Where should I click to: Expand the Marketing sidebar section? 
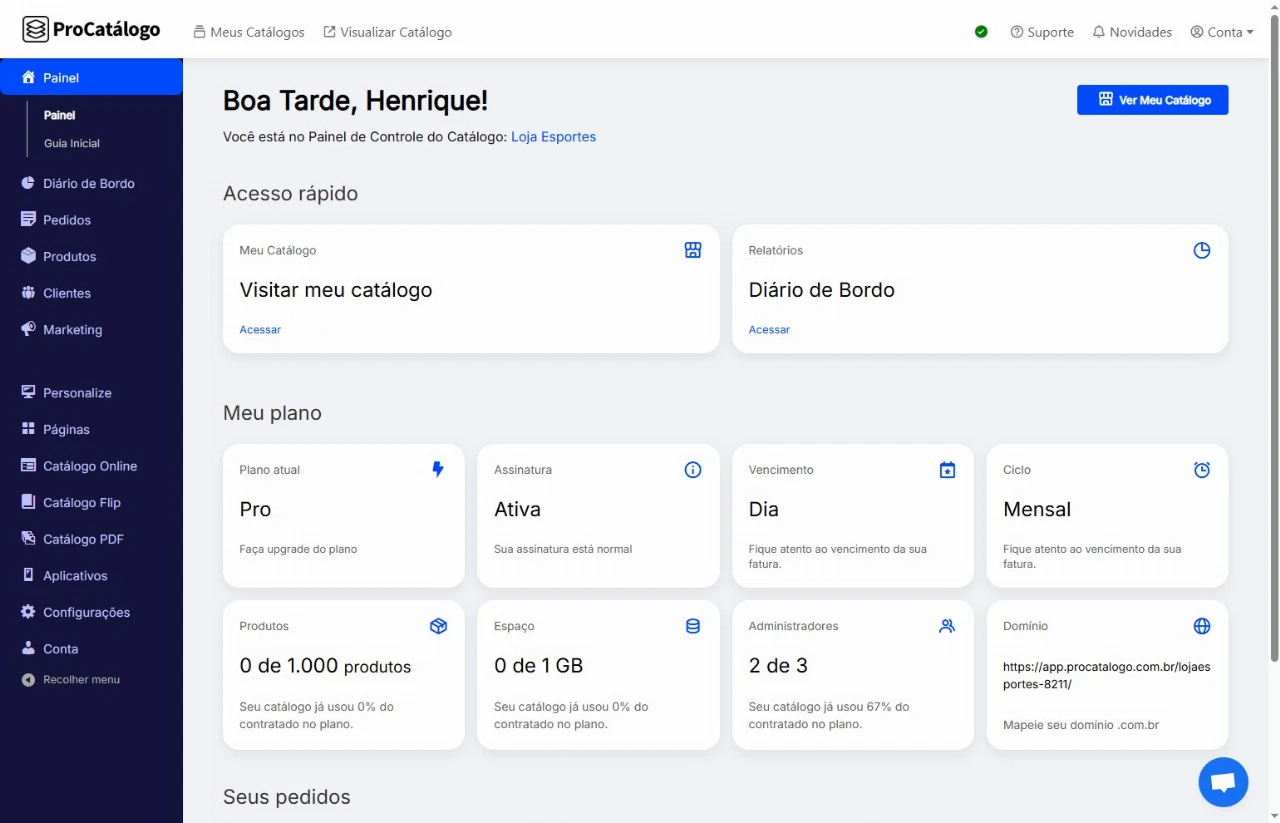pos(72,330)
